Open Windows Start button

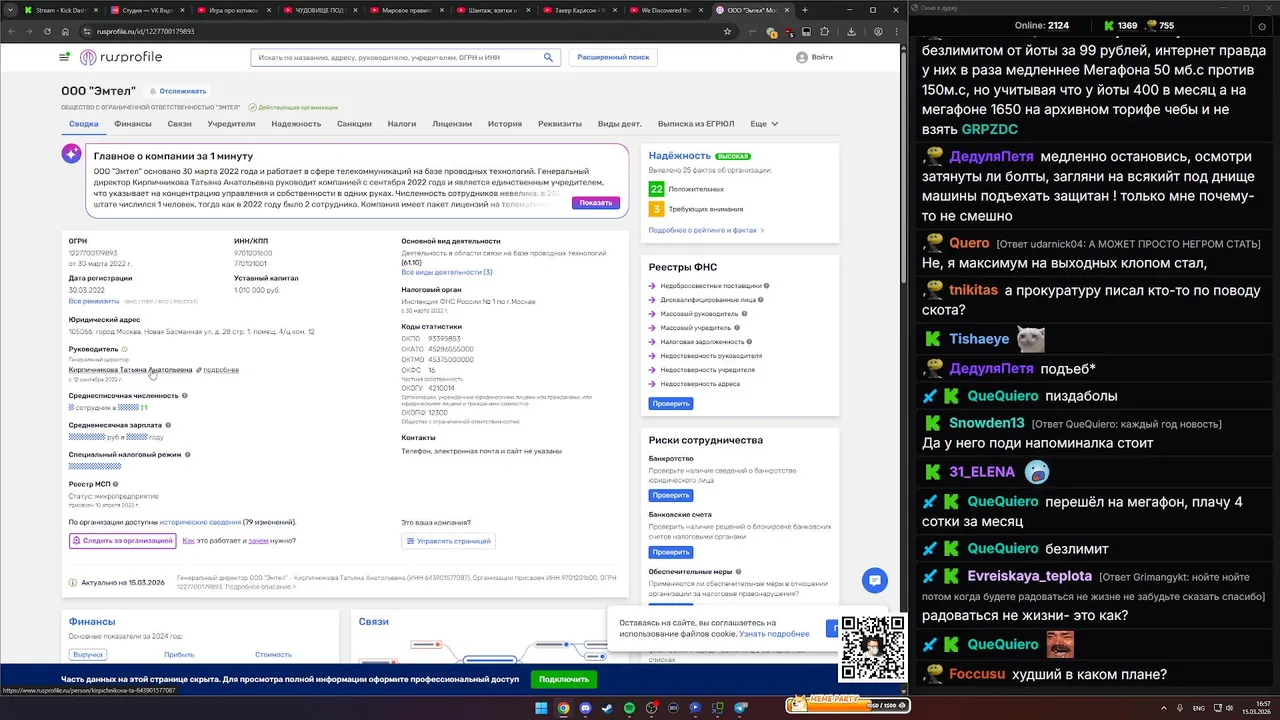(541, 708)
